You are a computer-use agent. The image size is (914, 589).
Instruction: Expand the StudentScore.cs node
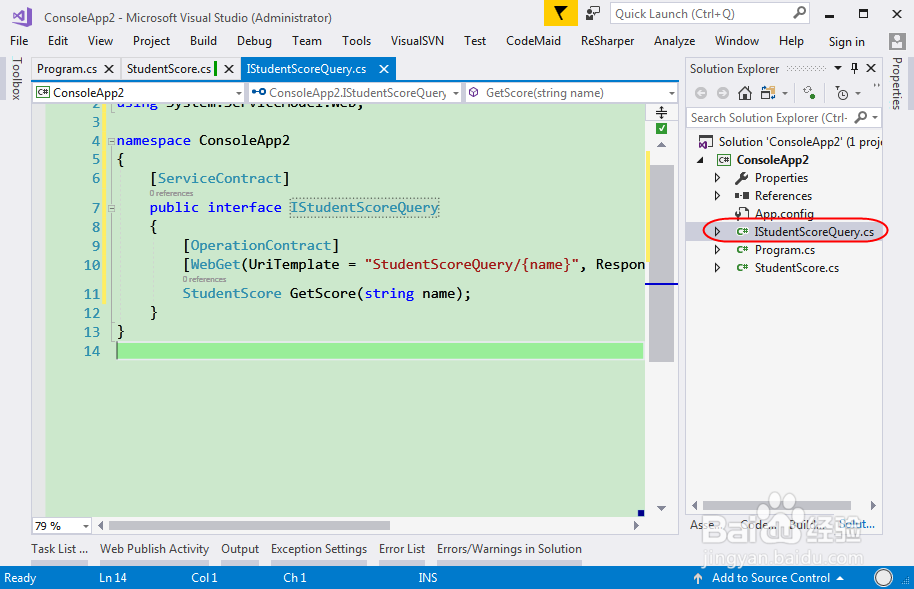point(718,268)
